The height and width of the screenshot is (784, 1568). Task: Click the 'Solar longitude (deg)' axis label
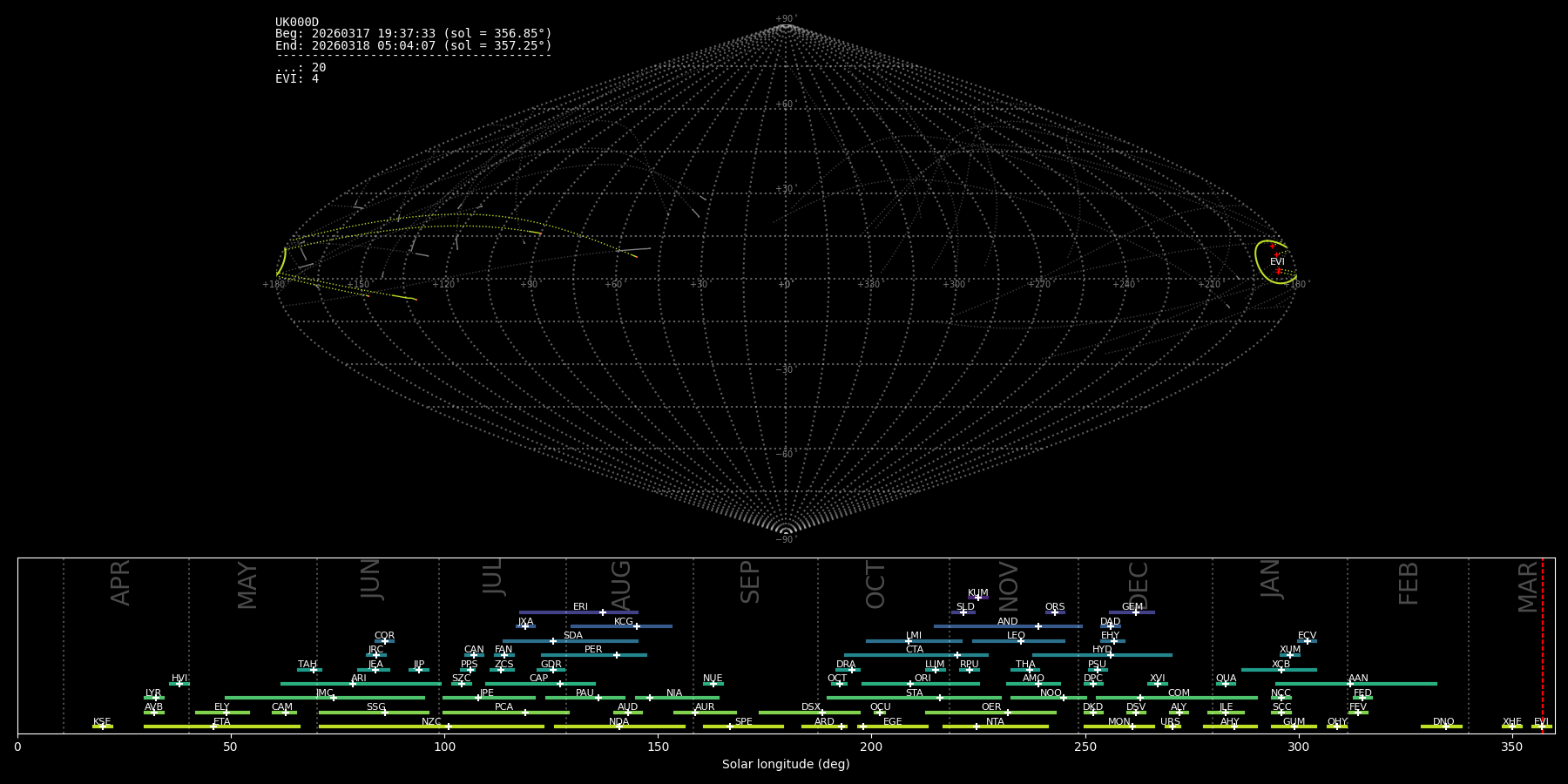[786, 765]
